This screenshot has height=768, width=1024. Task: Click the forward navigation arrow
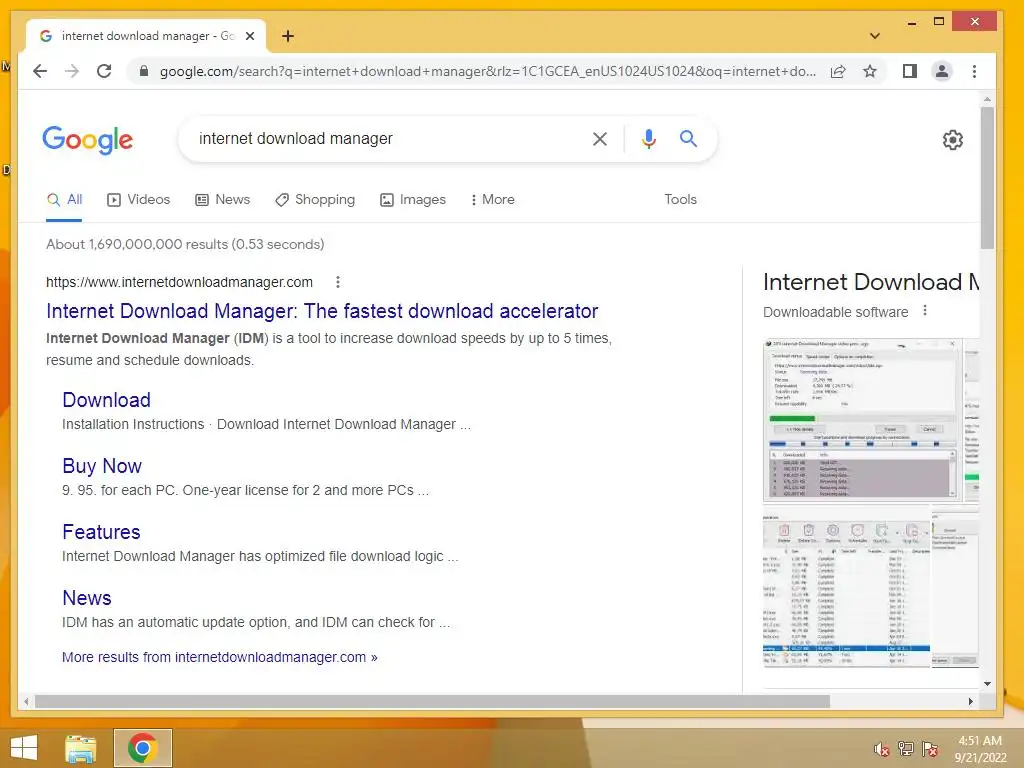pos(72,71)
